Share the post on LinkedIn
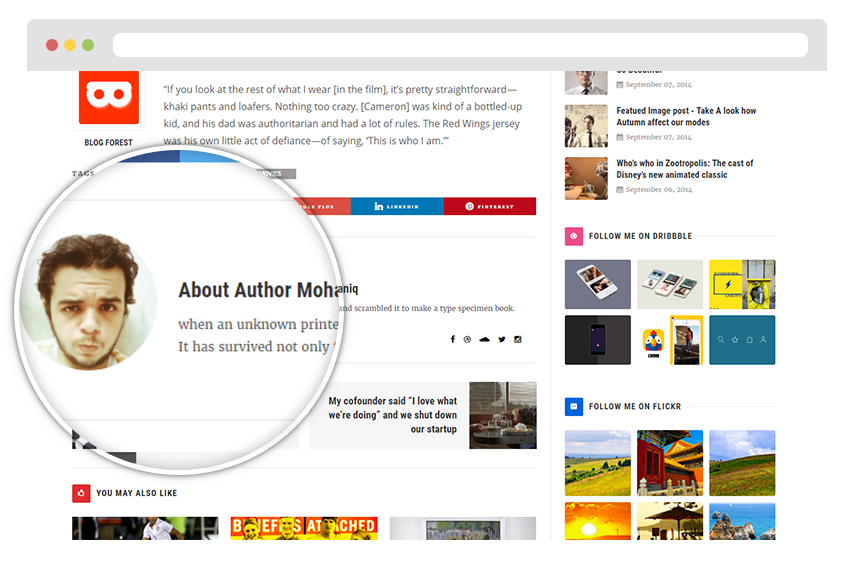This screenshot has height=562, width=858. [397, 206]
